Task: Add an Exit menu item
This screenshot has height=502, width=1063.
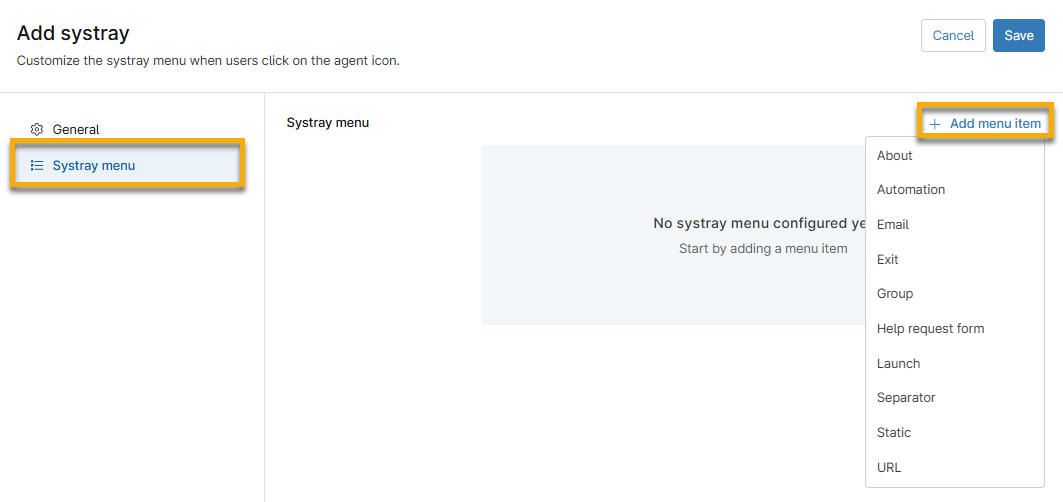Action: click(x=887, y=259)
